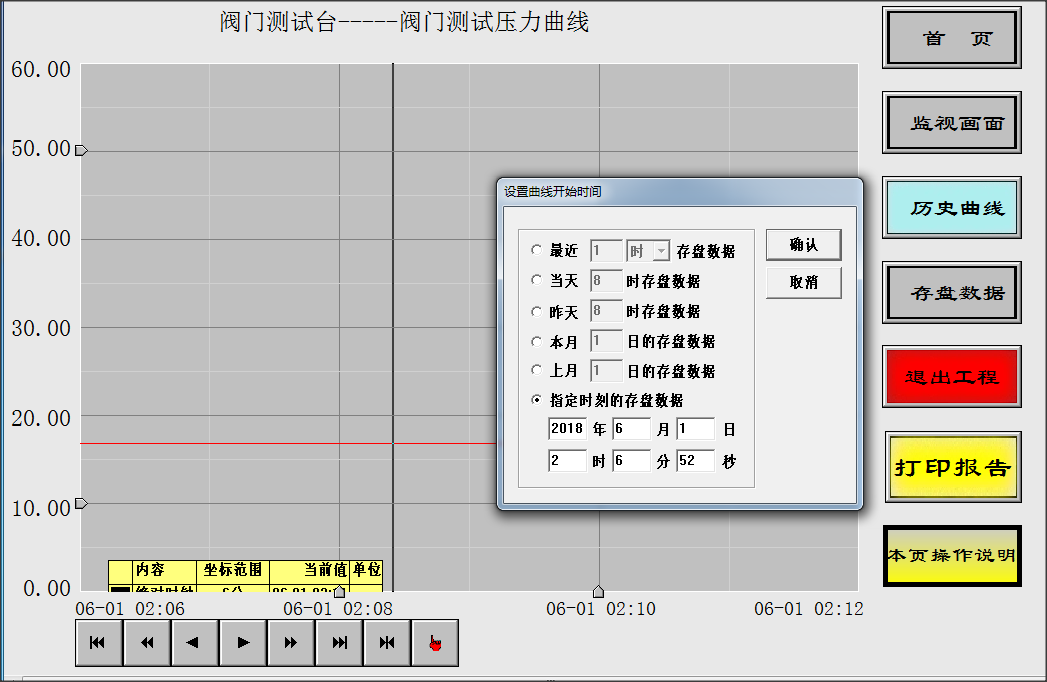Open the 监视画面 monitoring screen
The width and height of the screenshot is (1047, 682).
pos(951,122)
